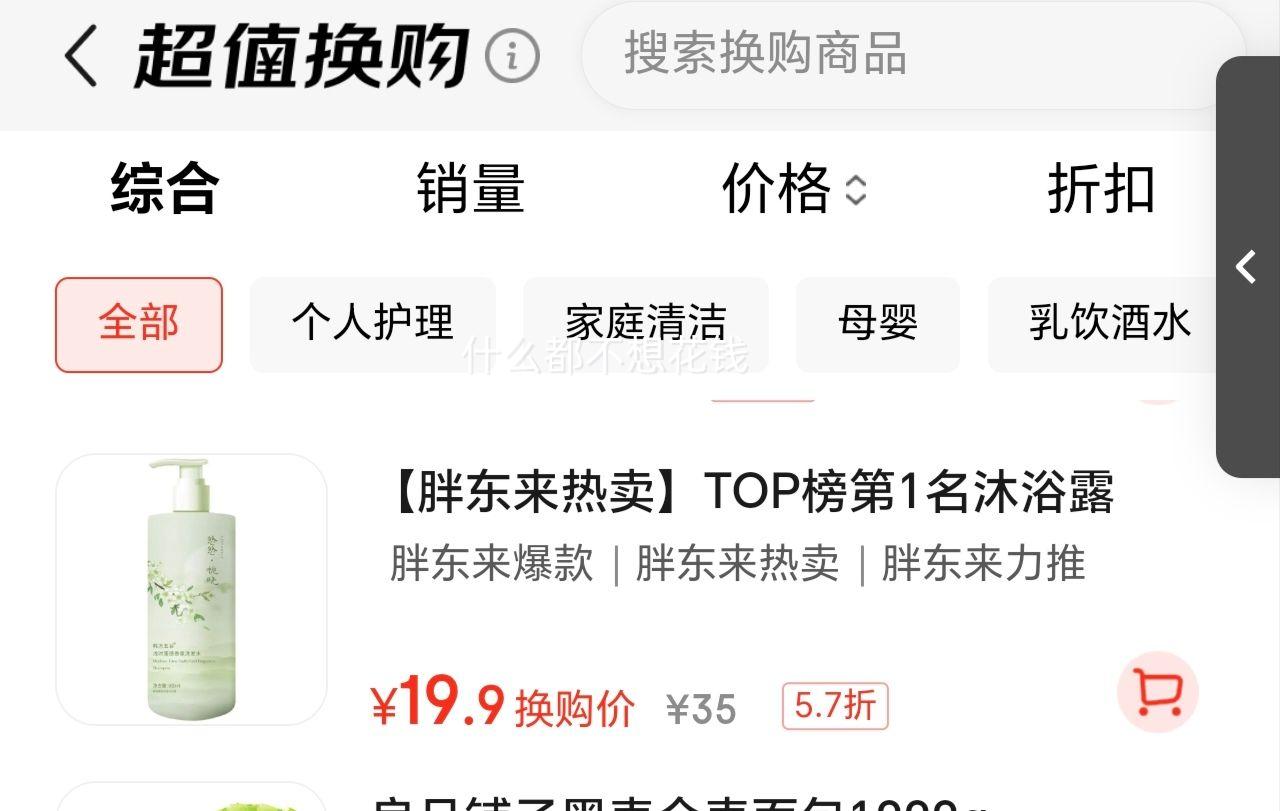The height and width of the screenshot is (811, 1280).
Task: Open the 胖东来热卖 TOP榜第1名沐浴露 product title
Action: [x=749, y=492]
